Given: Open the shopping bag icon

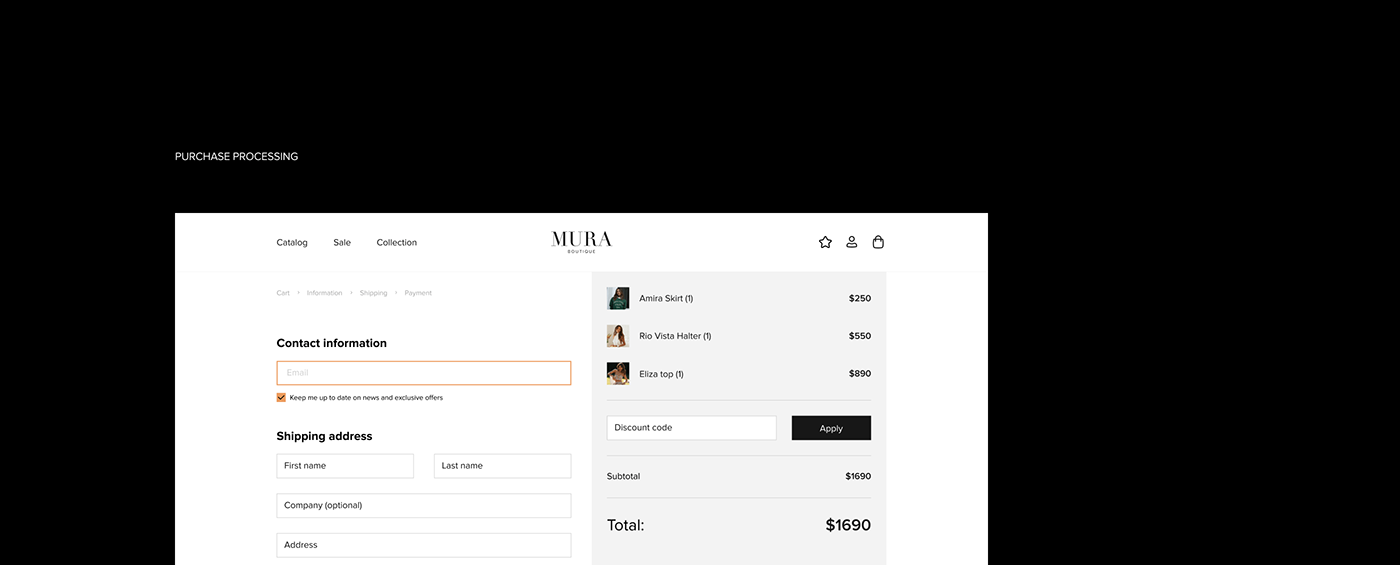Looking at the screenshot, I should coord(878,242).
